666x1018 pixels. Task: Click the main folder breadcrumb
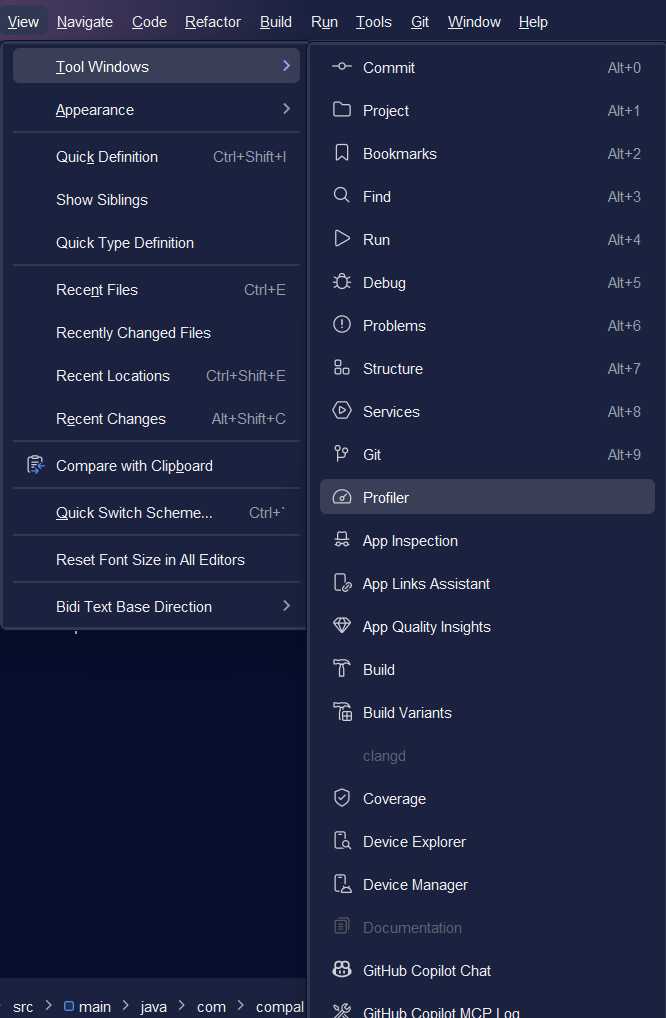tap(88, 1007)
